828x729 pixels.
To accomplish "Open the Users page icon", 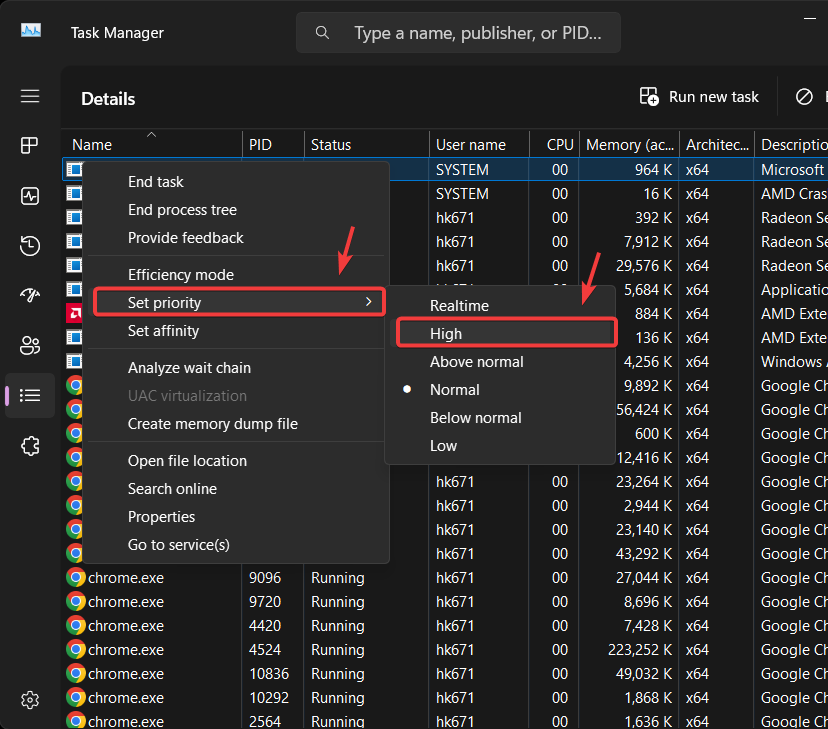I will (x=30, y=346).
